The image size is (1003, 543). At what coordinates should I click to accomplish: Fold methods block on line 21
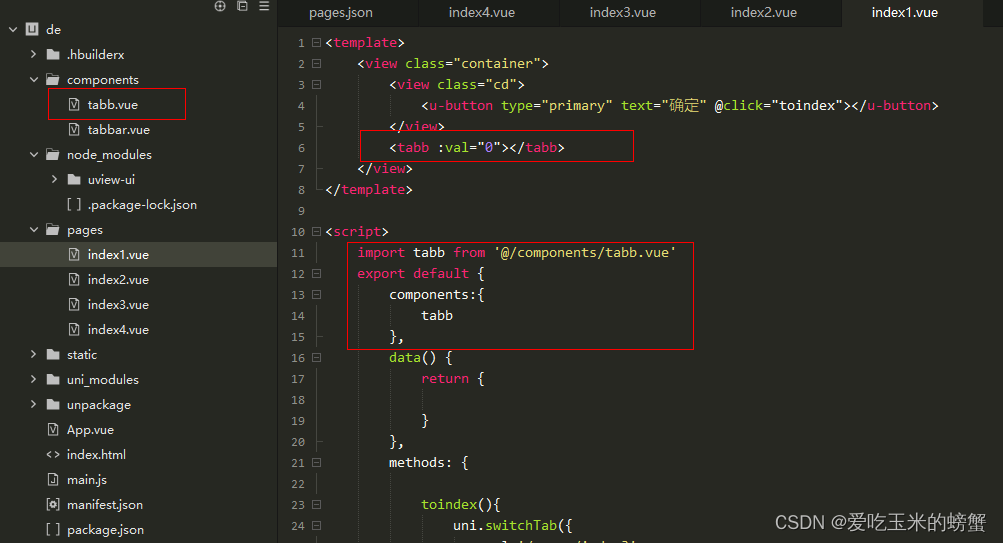316,462
